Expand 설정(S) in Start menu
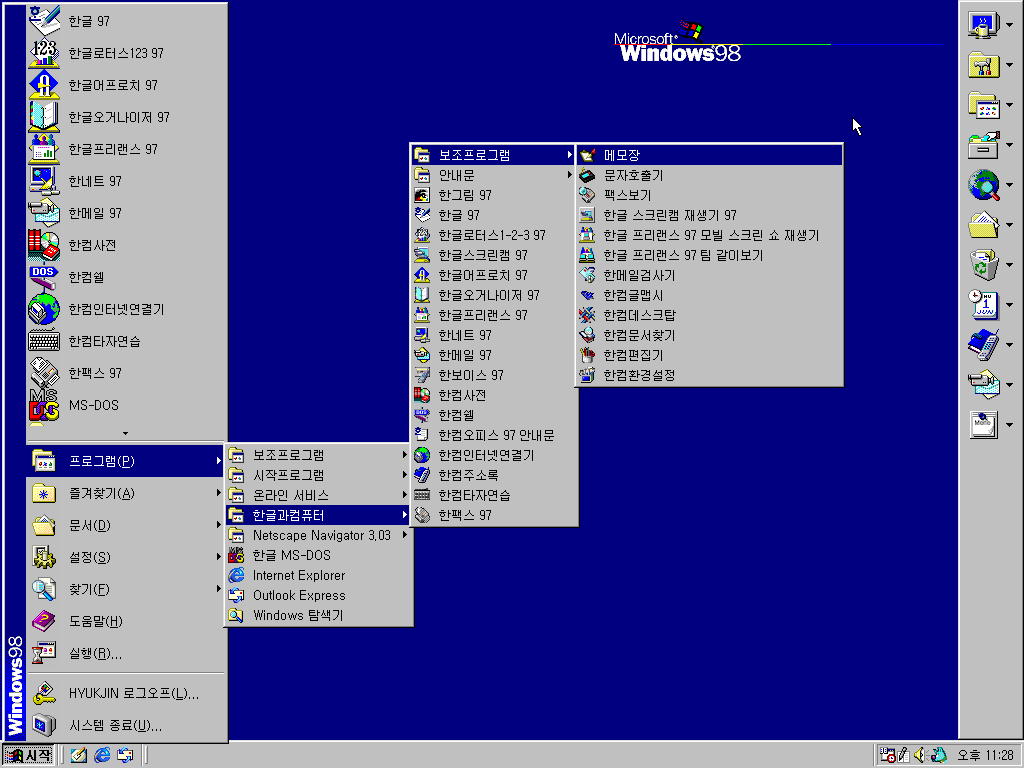Viewport: 1024px width, 768px height. tap(127, 557)
